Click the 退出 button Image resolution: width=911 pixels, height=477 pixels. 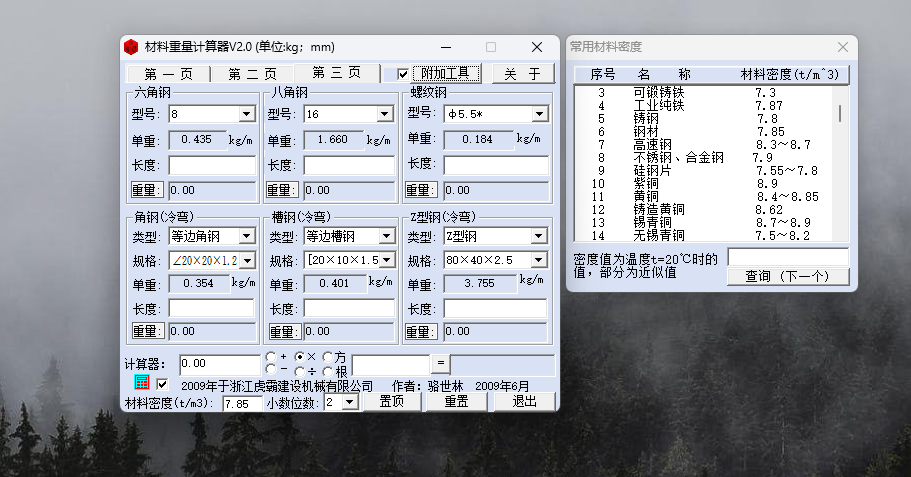tap(525, 401)
